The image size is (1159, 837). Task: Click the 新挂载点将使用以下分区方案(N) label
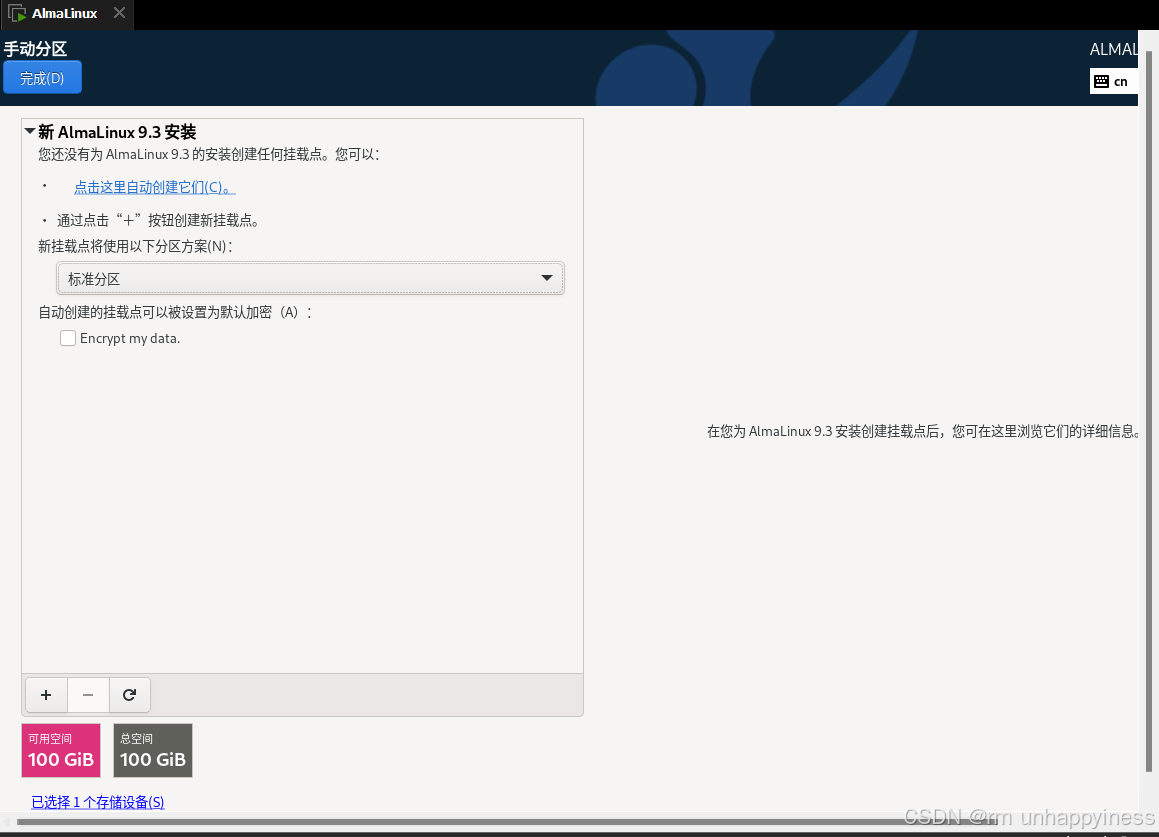(x=135, y=246)
